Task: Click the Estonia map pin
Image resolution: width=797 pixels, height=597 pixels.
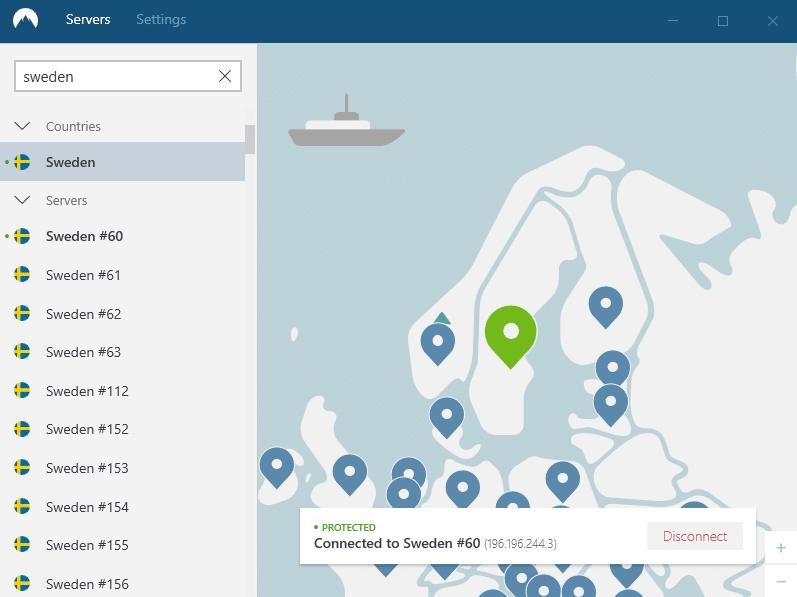Action: [612, 367]
